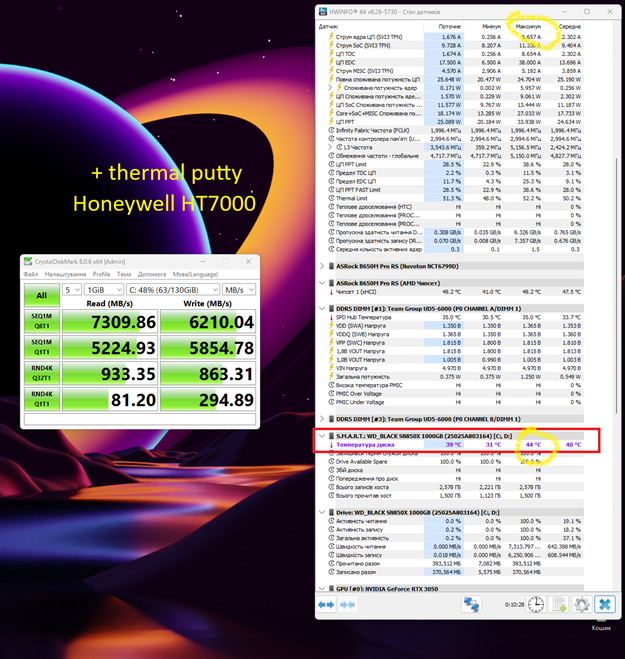Click the HWiNFO vertical scrollbar thumb
The width and height of the screenshot is (625, 659).
pyautogui.click(x=617, y=286)
